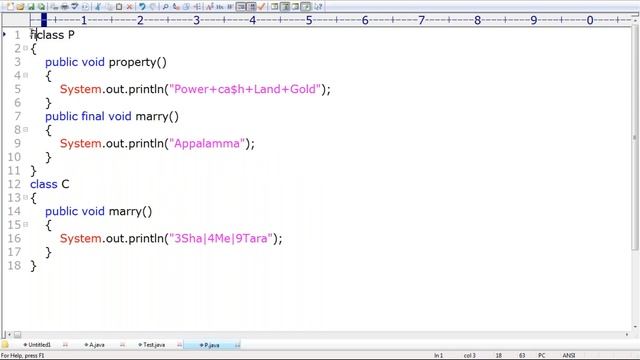Click the Hex viewer toolbar icon
This screenshot has width=640, height=360.
[x=220, y=7]
